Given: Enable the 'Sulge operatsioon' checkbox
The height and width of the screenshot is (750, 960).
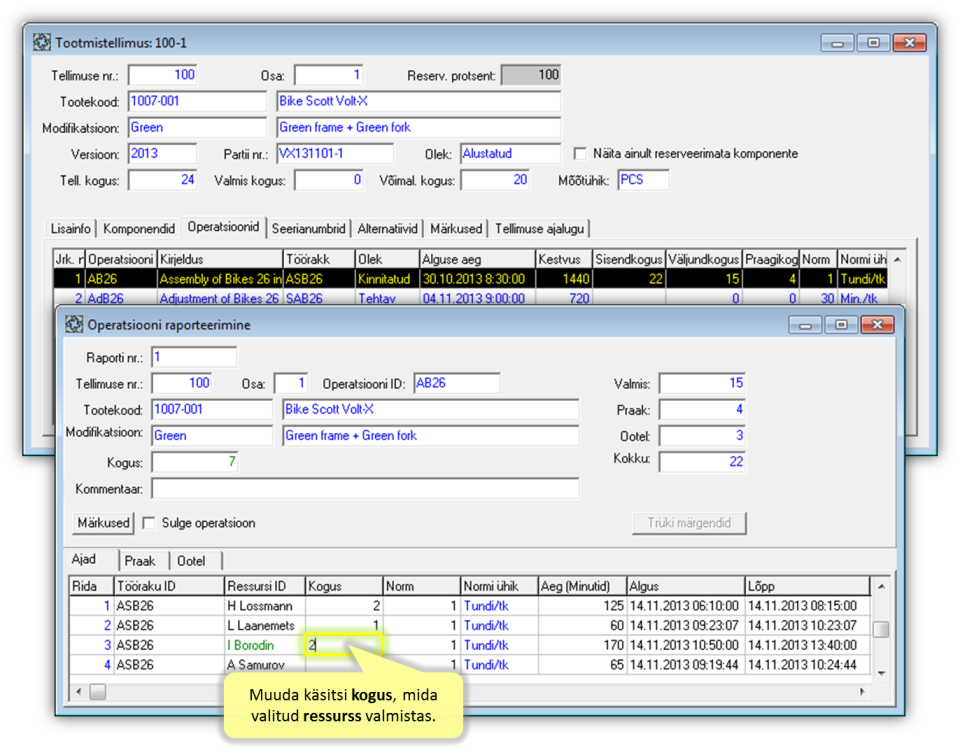Looking at the screenshot, I should coord(148,523).
